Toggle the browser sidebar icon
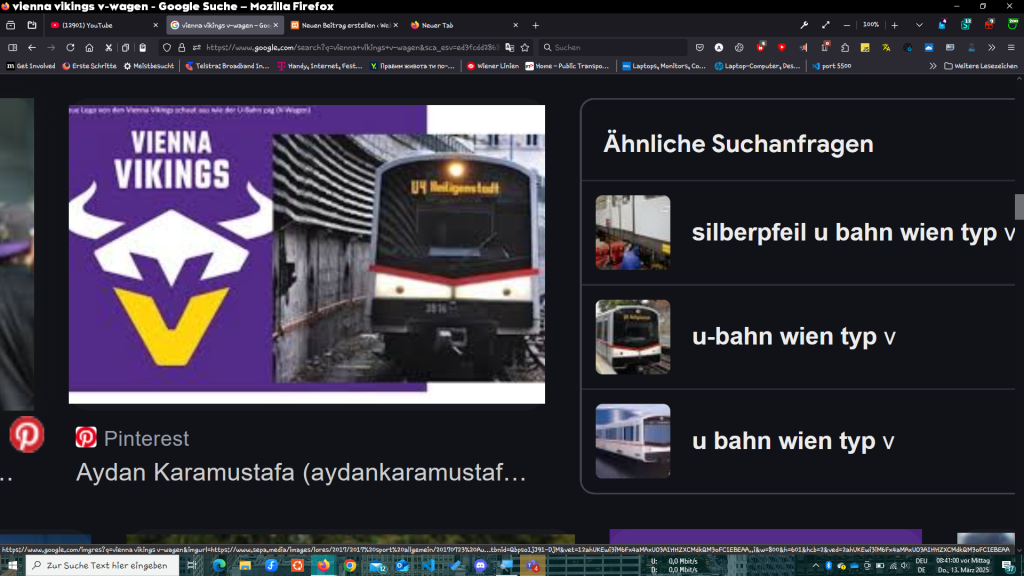 (x=12, y=48)
